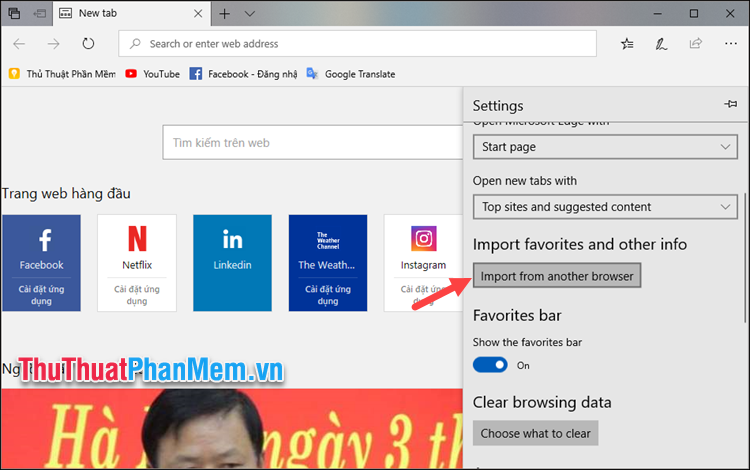This screenshot has width=750, height=470.
Task: Go back with the left arrow
Action: click(x=19, y=44)
